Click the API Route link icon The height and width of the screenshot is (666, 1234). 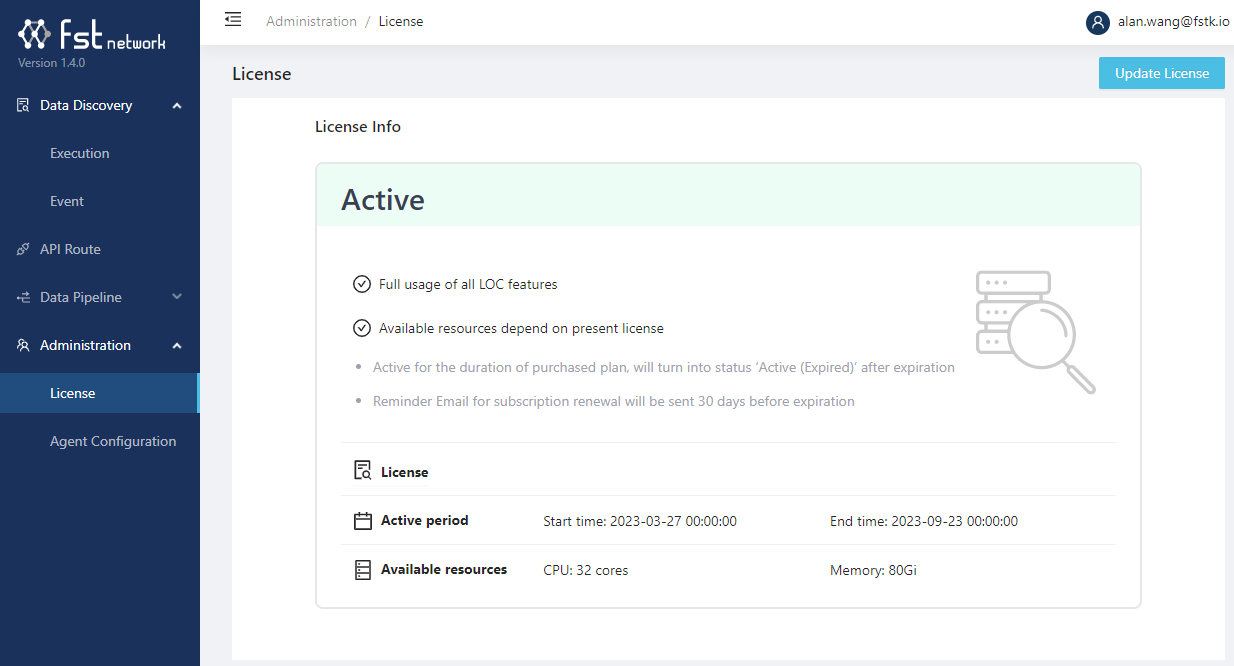click(x=23, y=249)
